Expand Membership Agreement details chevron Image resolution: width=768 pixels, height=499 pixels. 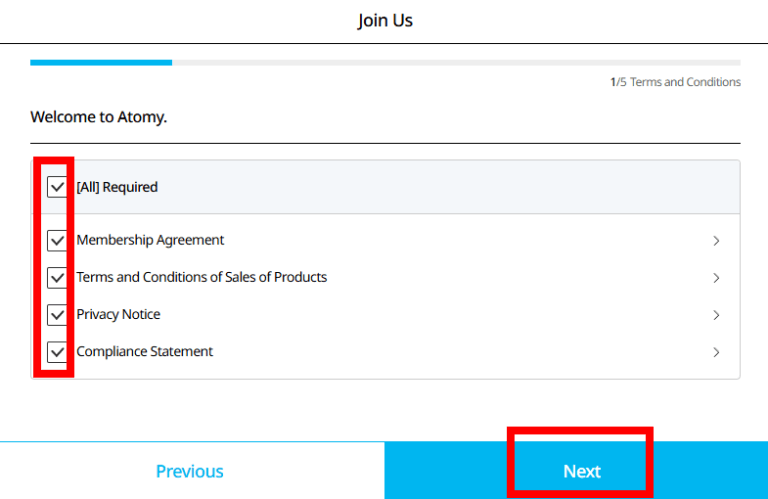(716, 241)
